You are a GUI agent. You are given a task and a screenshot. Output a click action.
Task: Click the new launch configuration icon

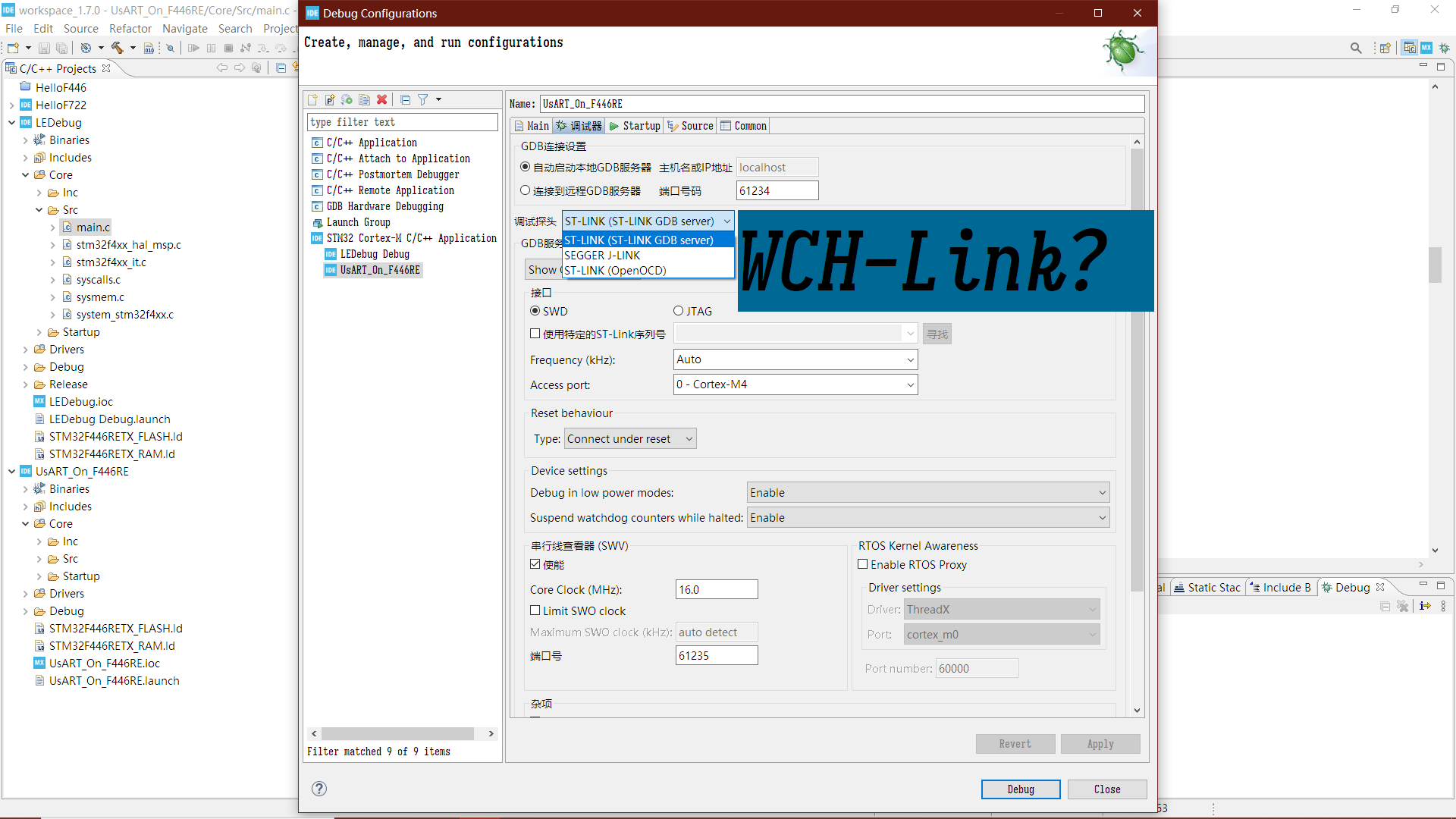[x=312, y=100]
